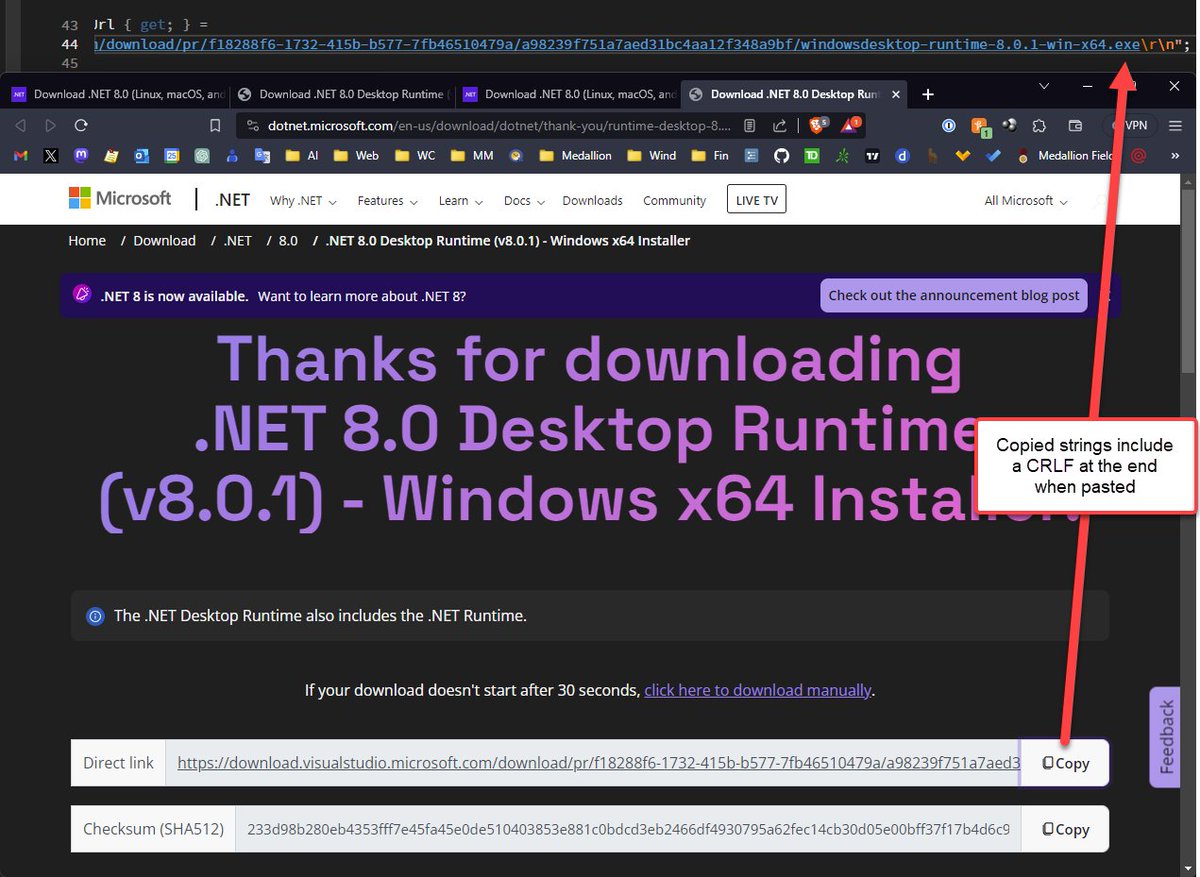Open the TD bank bookmark icon
The image size is (1200, 877).
tap(812, 156)
